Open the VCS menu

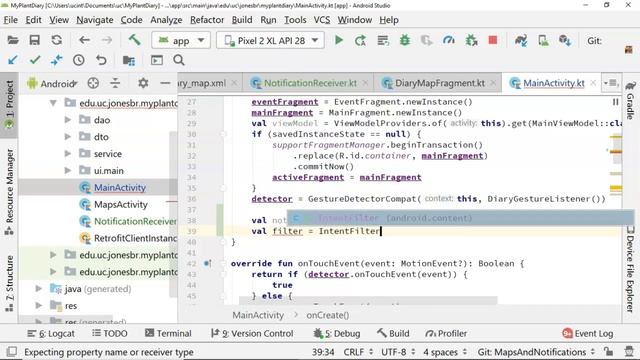coord(322,20)
